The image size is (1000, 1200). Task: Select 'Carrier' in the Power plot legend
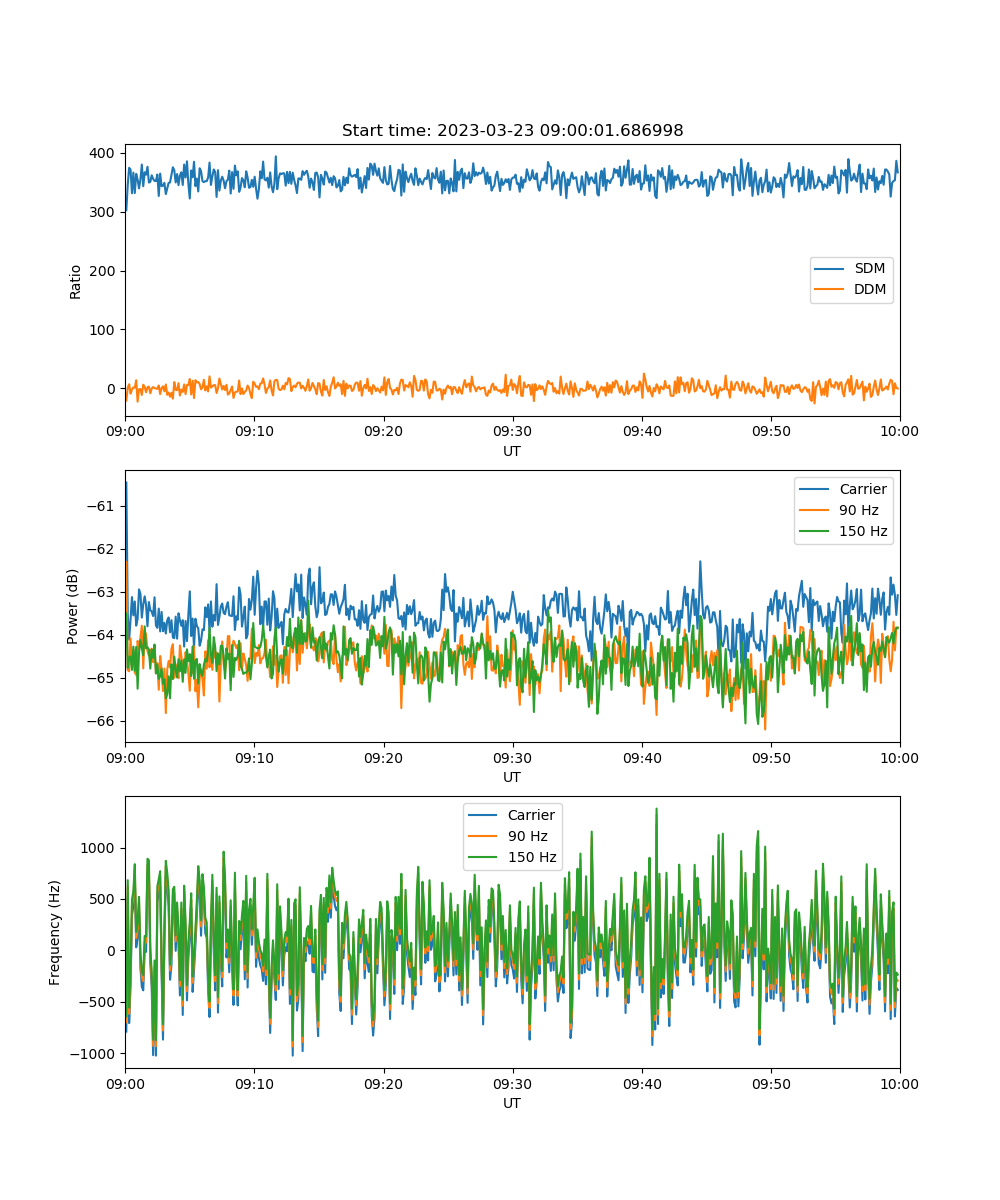[862, 489]
